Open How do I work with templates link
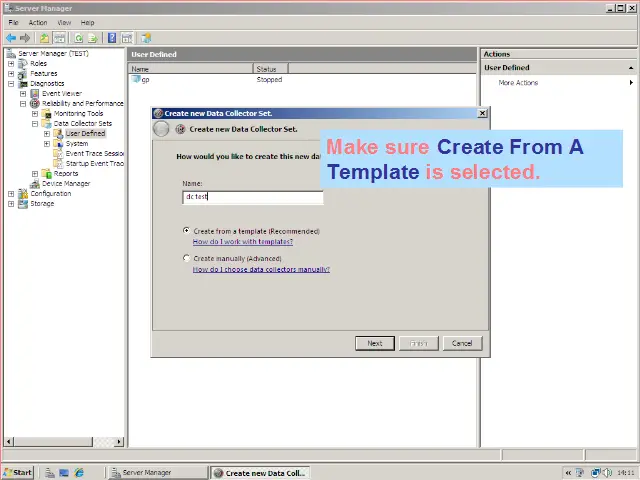 (x=242, y=242)
